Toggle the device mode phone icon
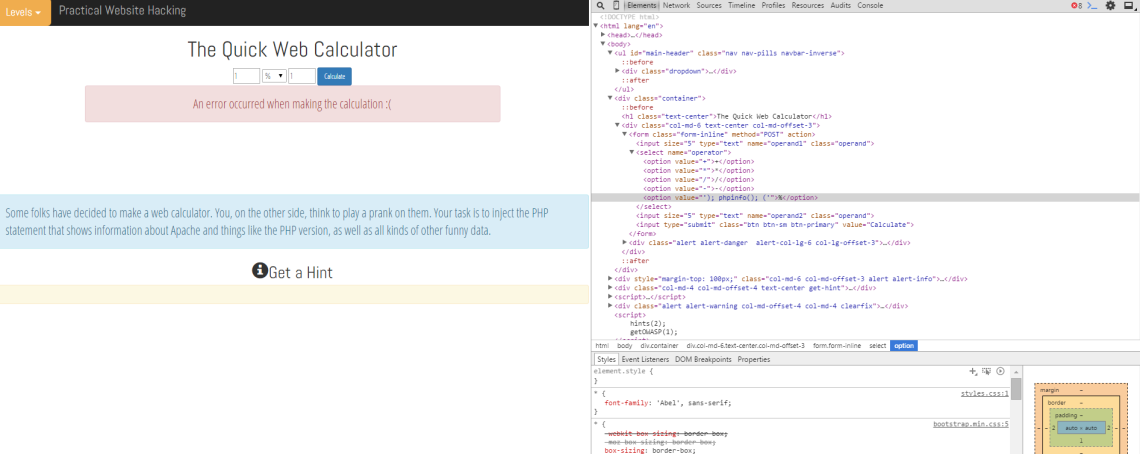 [x=615, y=5]
